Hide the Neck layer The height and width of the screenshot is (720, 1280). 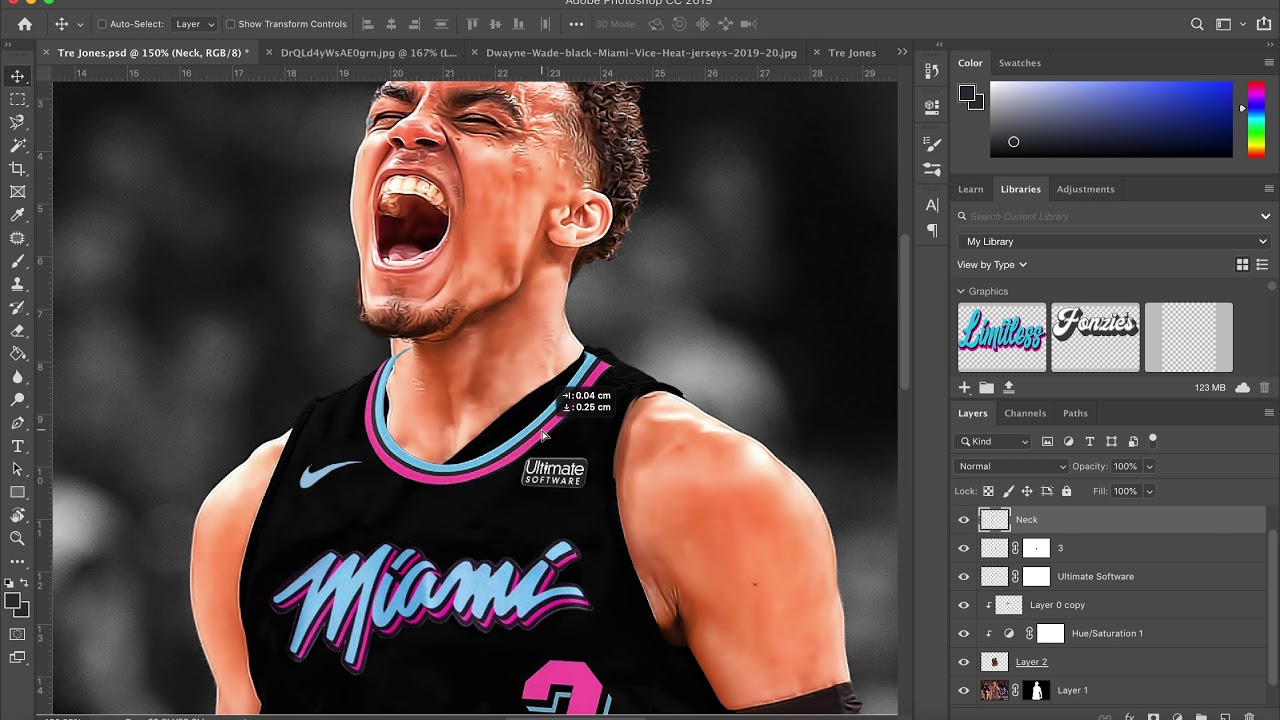tap(964, 520)
